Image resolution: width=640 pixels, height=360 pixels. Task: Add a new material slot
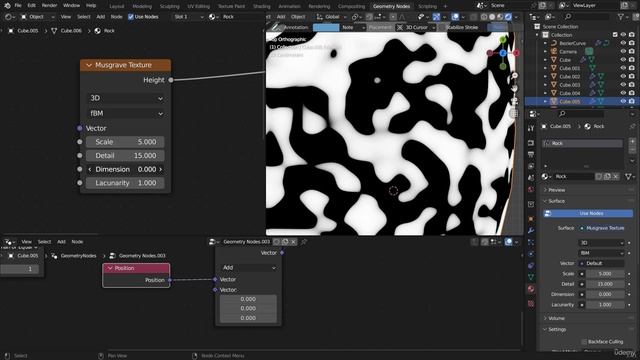tap(632, 142)
